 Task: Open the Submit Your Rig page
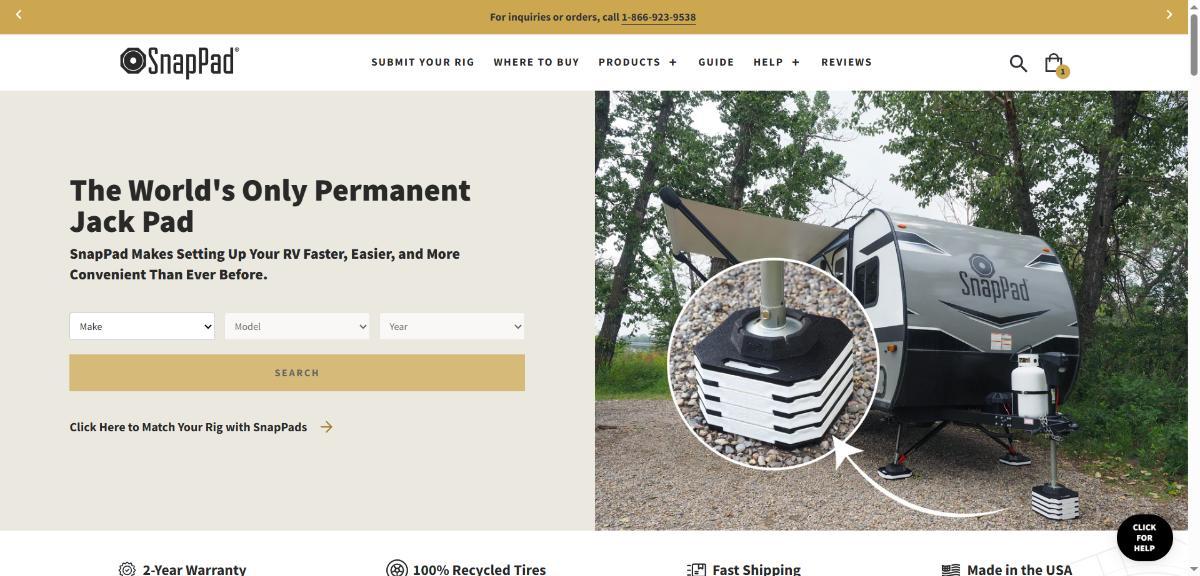(423, 62)
